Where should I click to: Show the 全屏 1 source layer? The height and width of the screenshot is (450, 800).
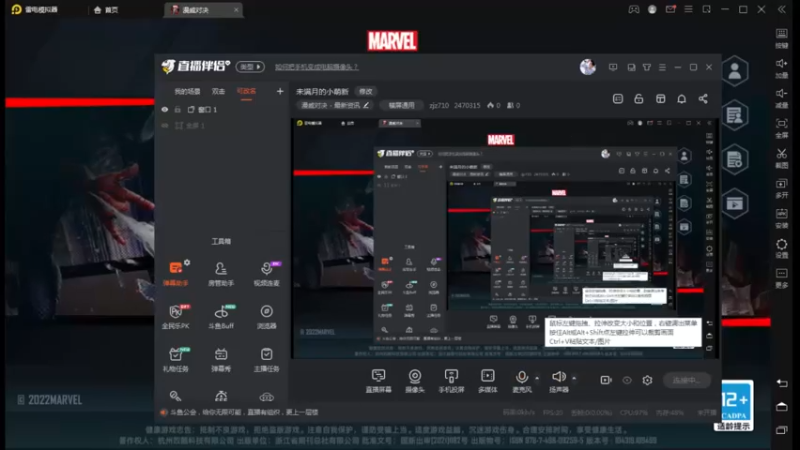coord(165,125)
